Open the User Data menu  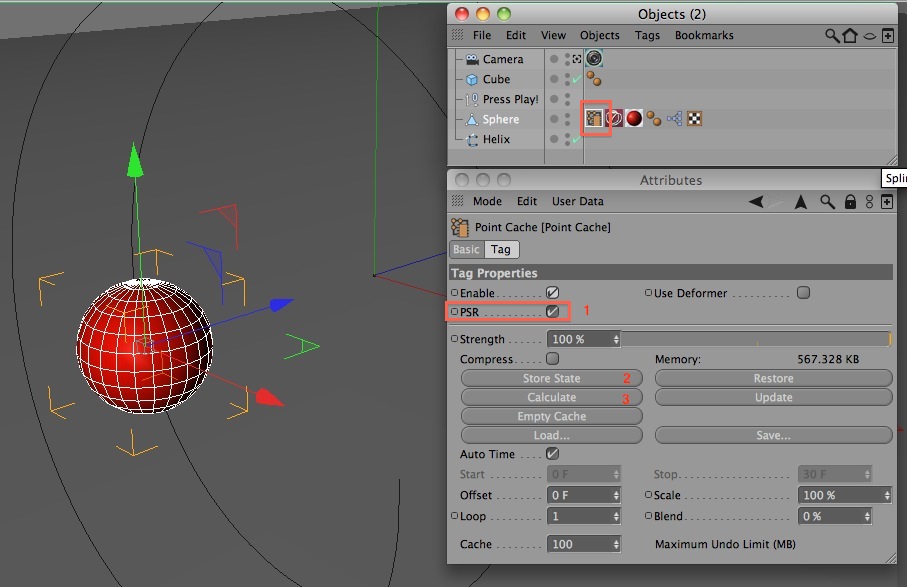(577, 201)
